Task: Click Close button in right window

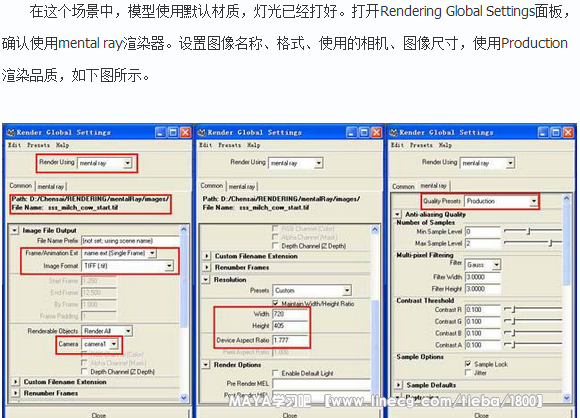Action: pos(482,415)
